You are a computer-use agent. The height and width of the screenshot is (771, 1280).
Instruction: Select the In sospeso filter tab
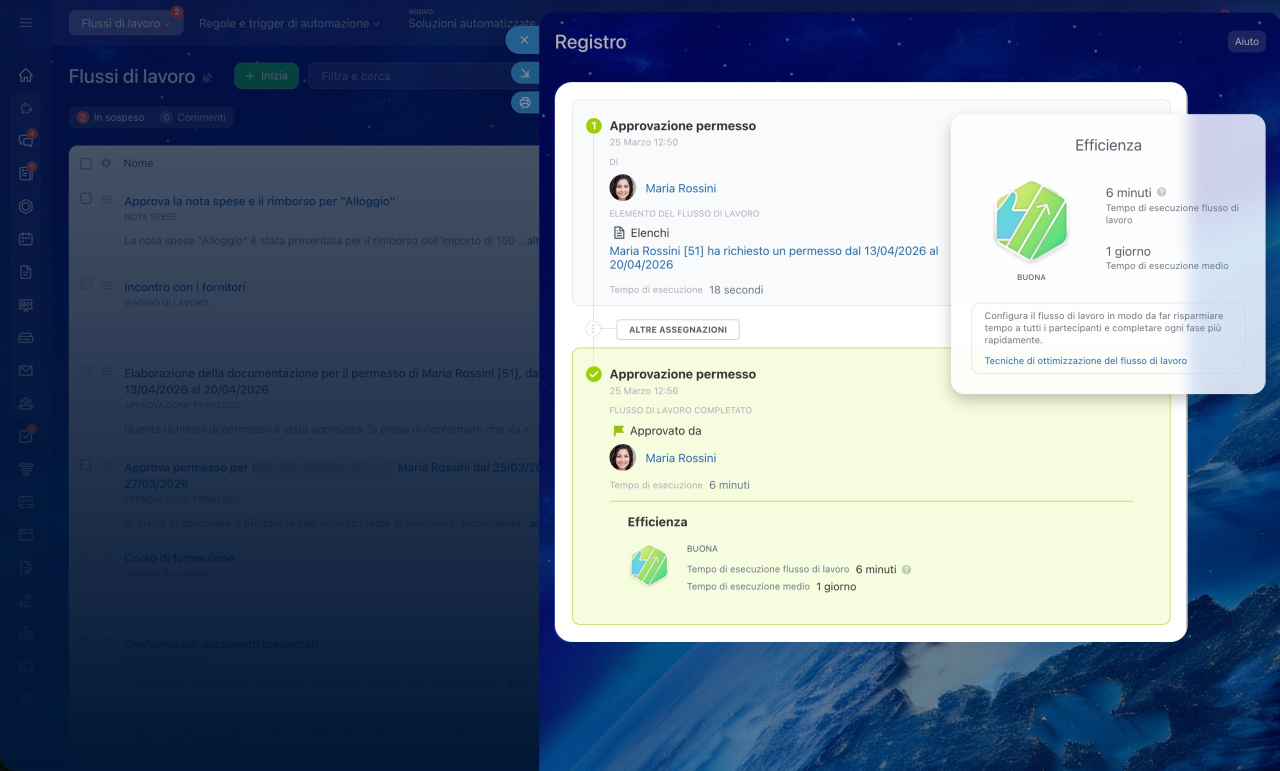point(111,117)
